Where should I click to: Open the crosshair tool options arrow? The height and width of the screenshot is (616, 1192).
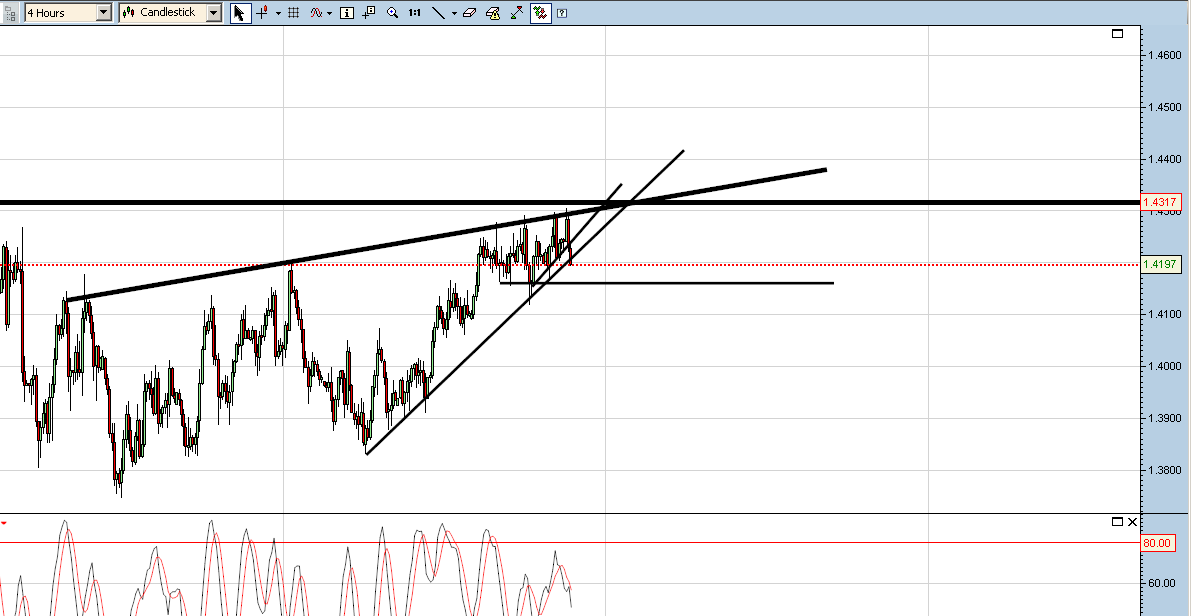(278, 13)
